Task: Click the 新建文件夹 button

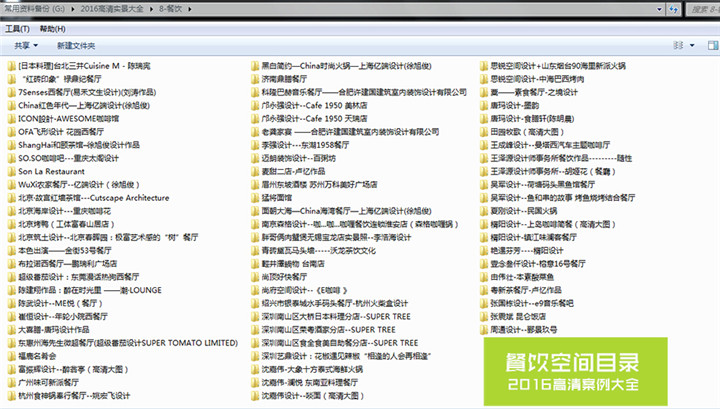Action: coord(76,45)
